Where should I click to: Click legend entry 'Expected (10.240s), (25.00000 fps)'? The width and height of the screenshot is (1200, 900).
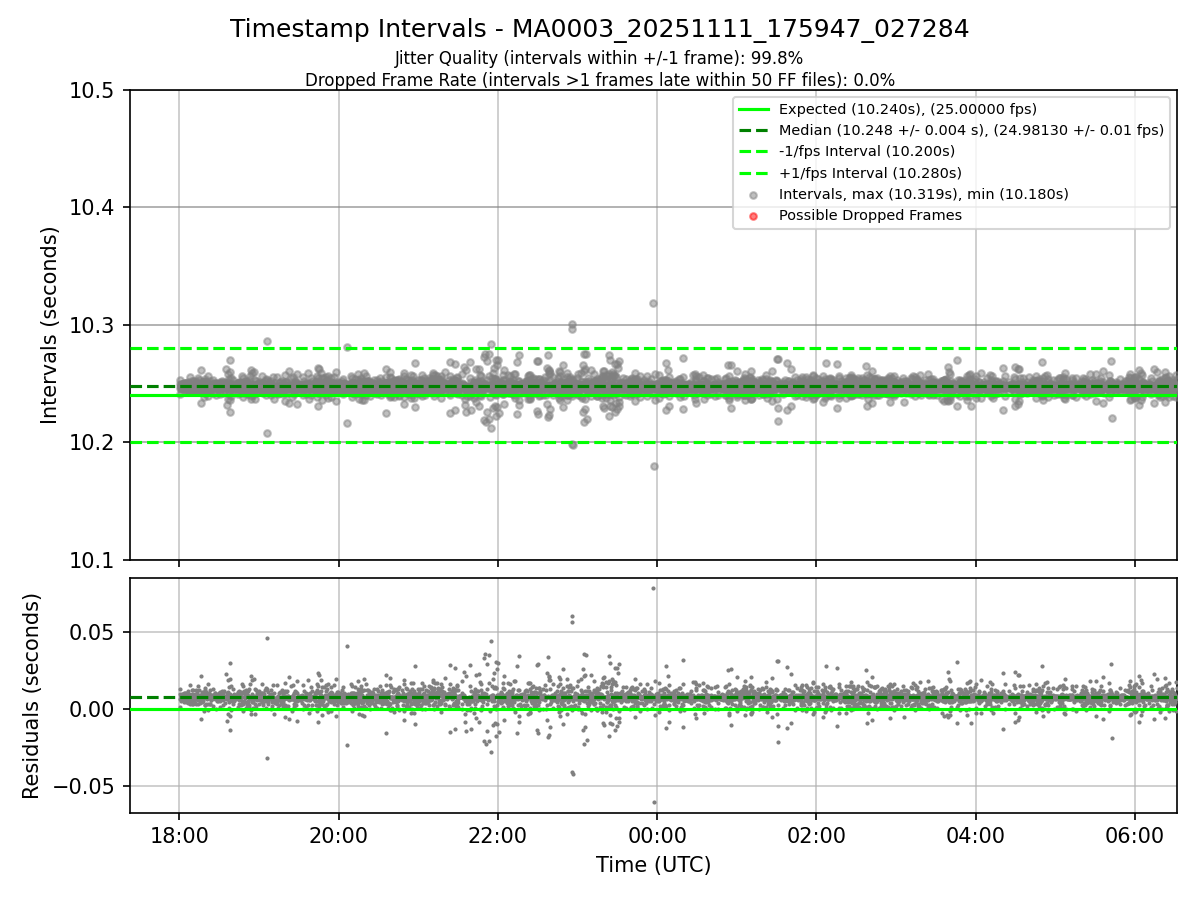click(907, 109)
